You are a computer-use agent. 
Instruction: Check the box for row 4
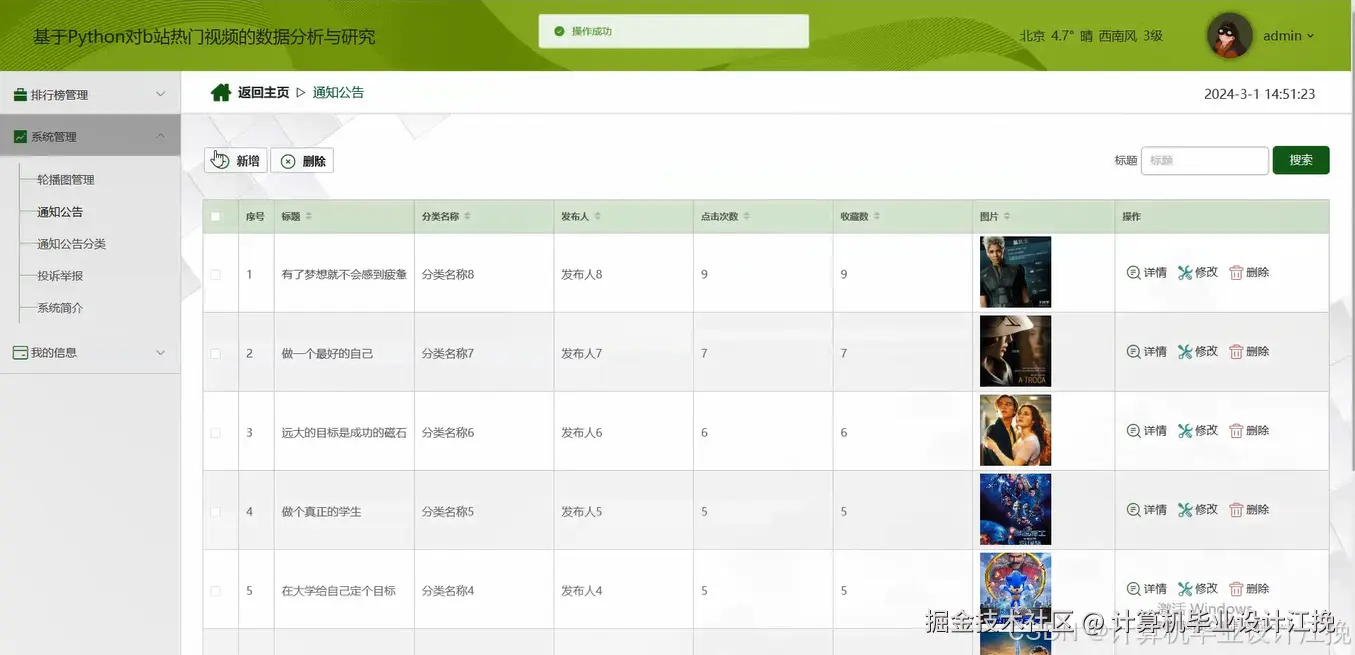click(x=215, y=512)
